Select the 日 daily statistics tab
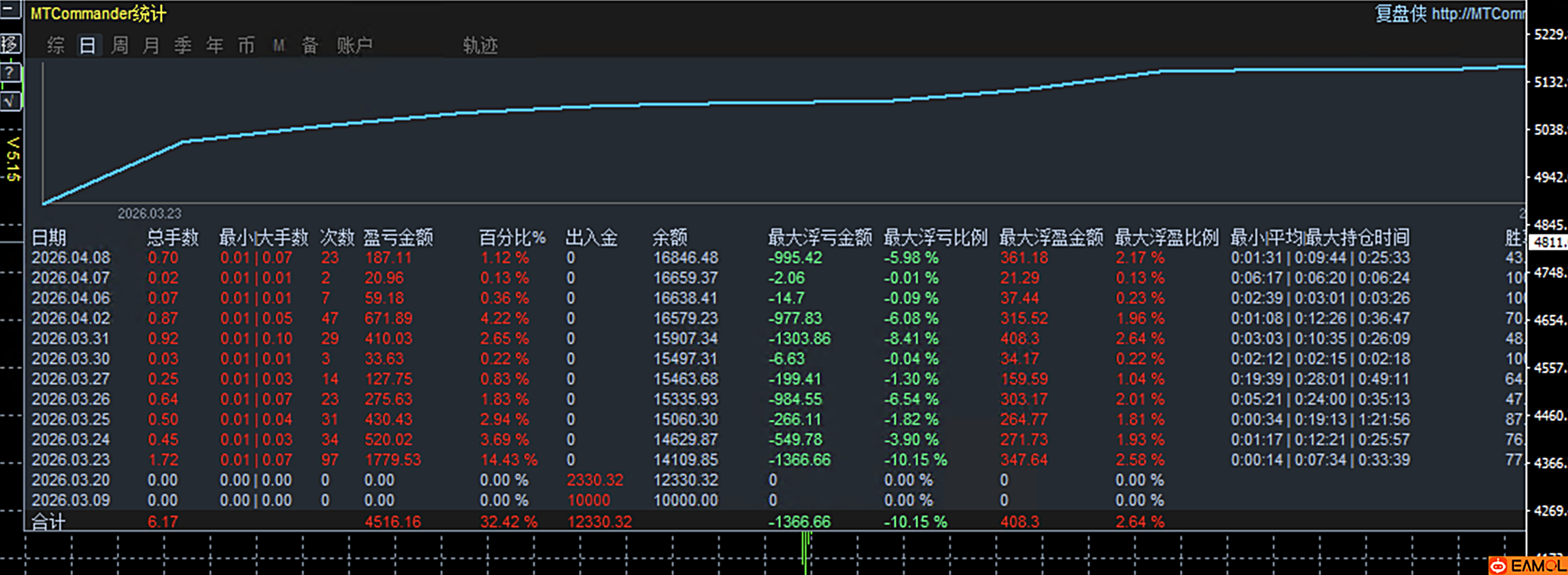The image size is (1568, 575). 87,46
